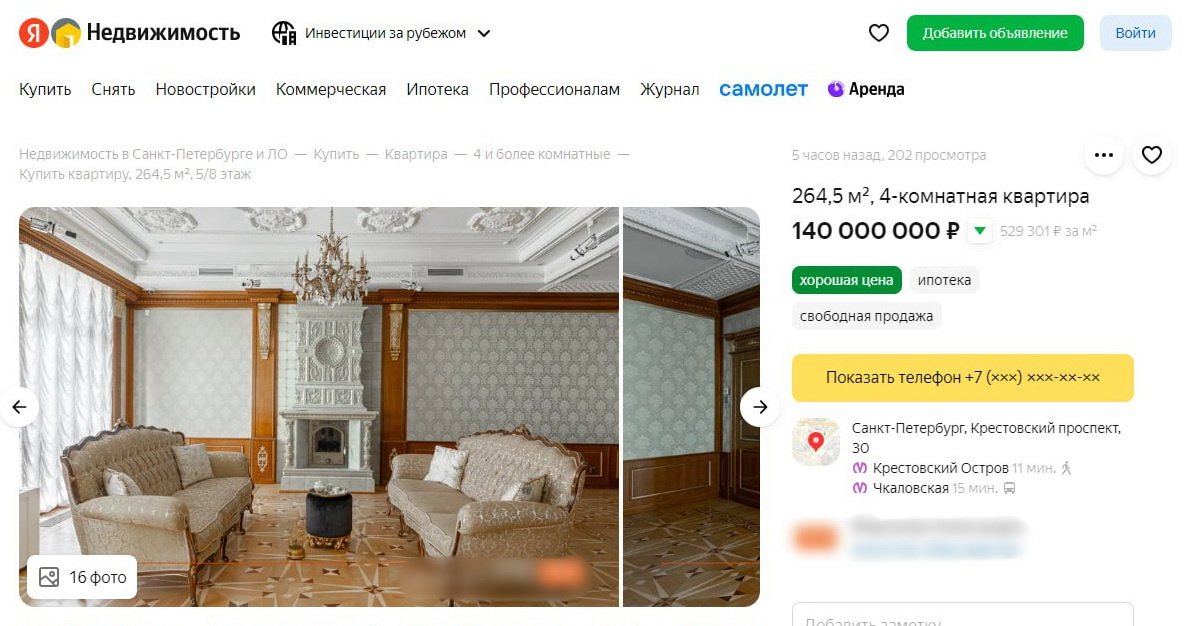The width and height of the screenshot is (1190, 626).
Task: Click the Yandex Недвижимость logo
Action: point(130,33)
